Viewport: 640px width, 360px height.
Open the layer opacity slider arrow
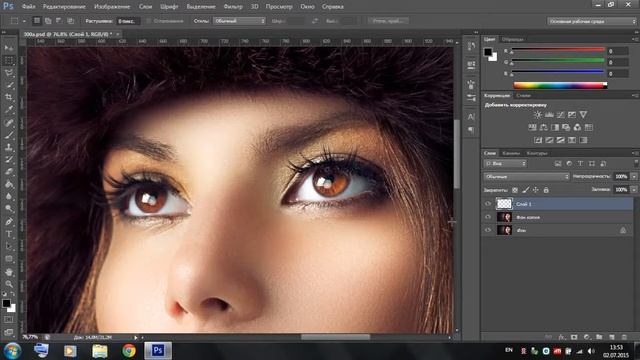coord(634,176)
